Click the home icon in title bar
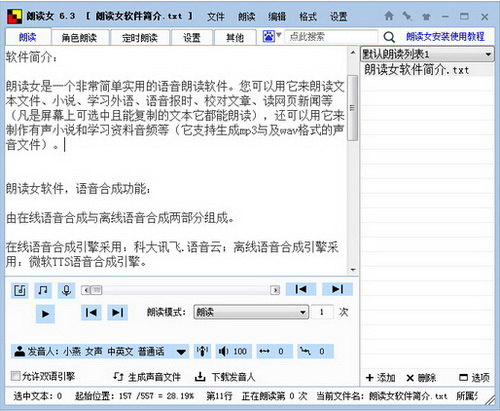500x411 pixels. click(x=389, y=16)
